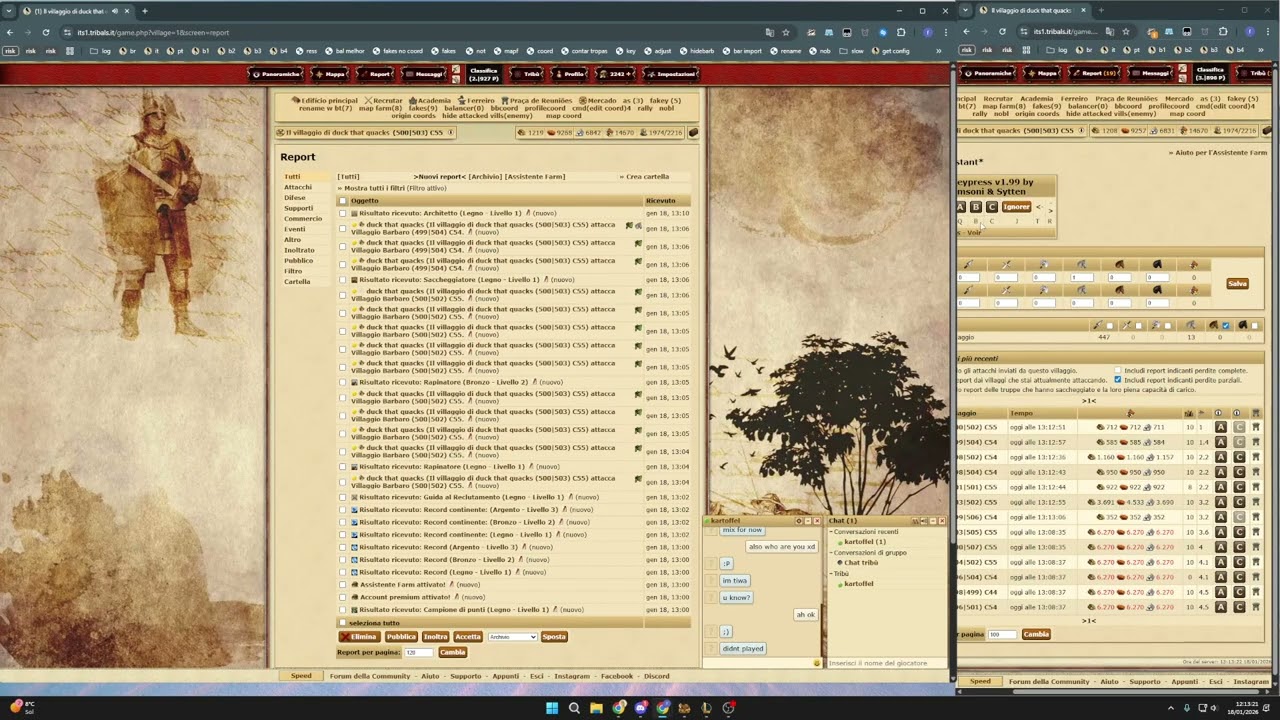The height and width of the screenshot is (720, 1280).
Task: Select the Commercio report category
Action: tap(303, 219)
